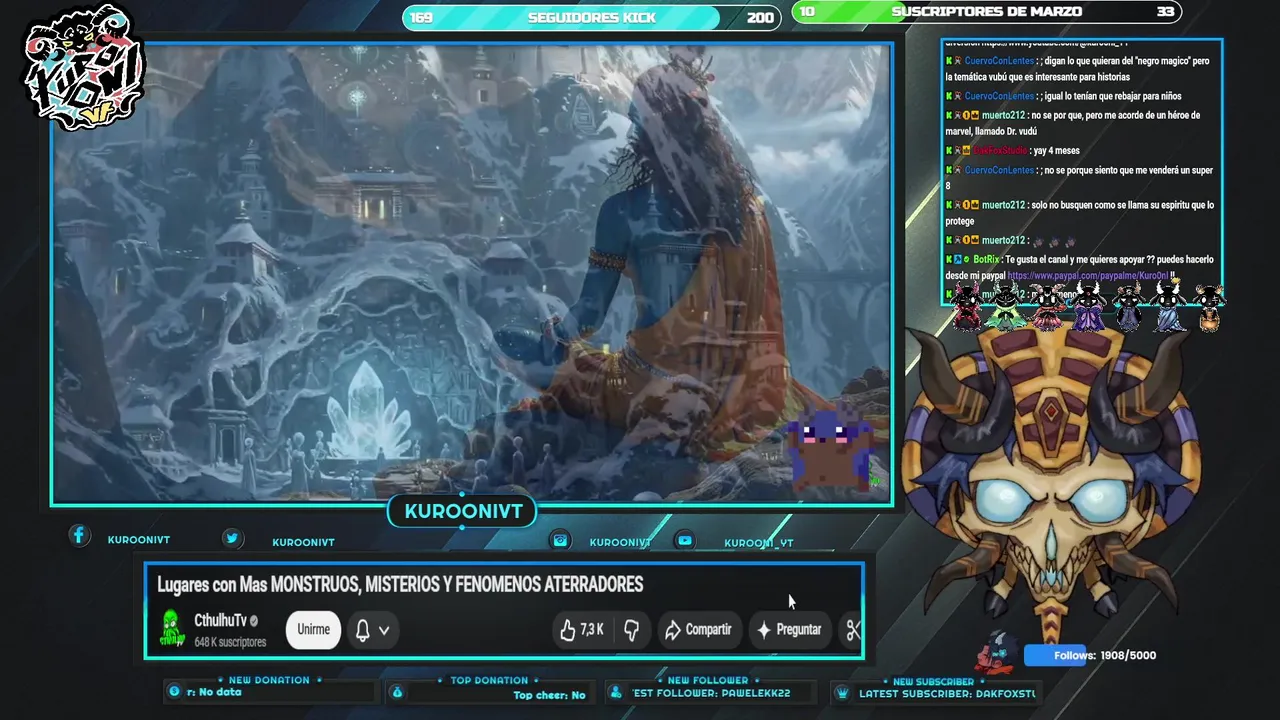Click the video title Lugares con Mas MONSTRUOS
This screenshot has width=1280, height=720.
[400, 584]
